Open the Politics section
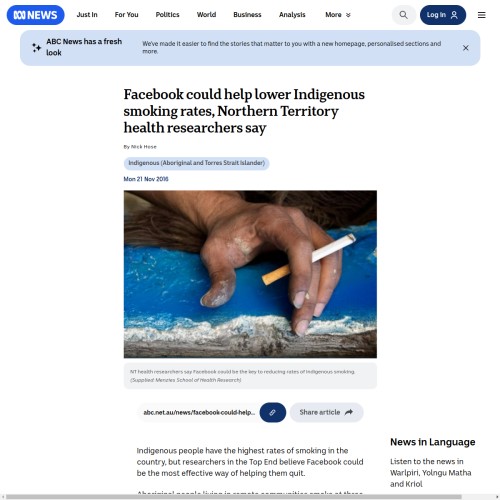500x500 pixels. pos(167,15)
